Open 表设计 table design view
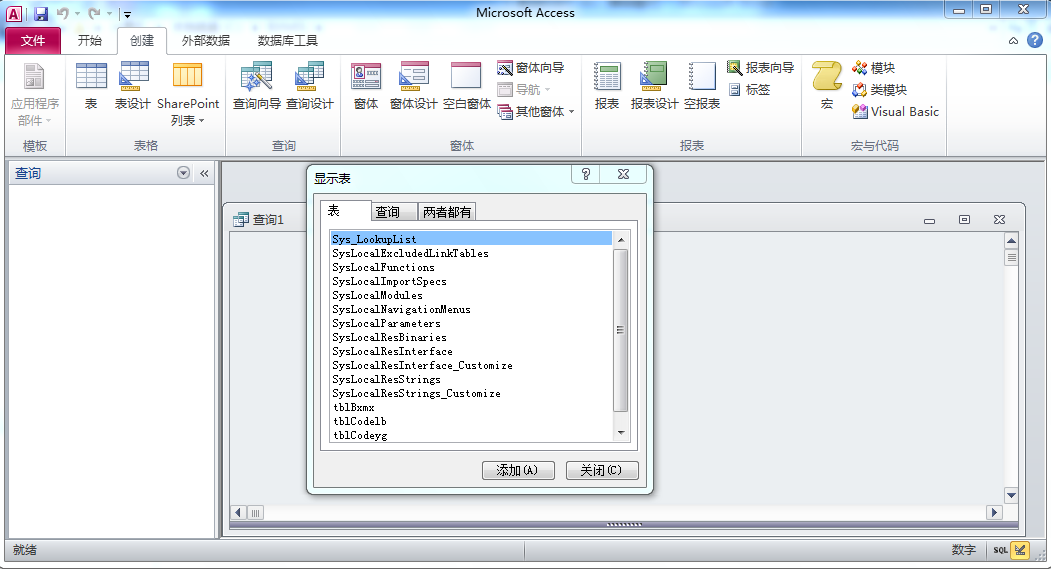Screen dimensions: 1051x569 click(133, 86)
